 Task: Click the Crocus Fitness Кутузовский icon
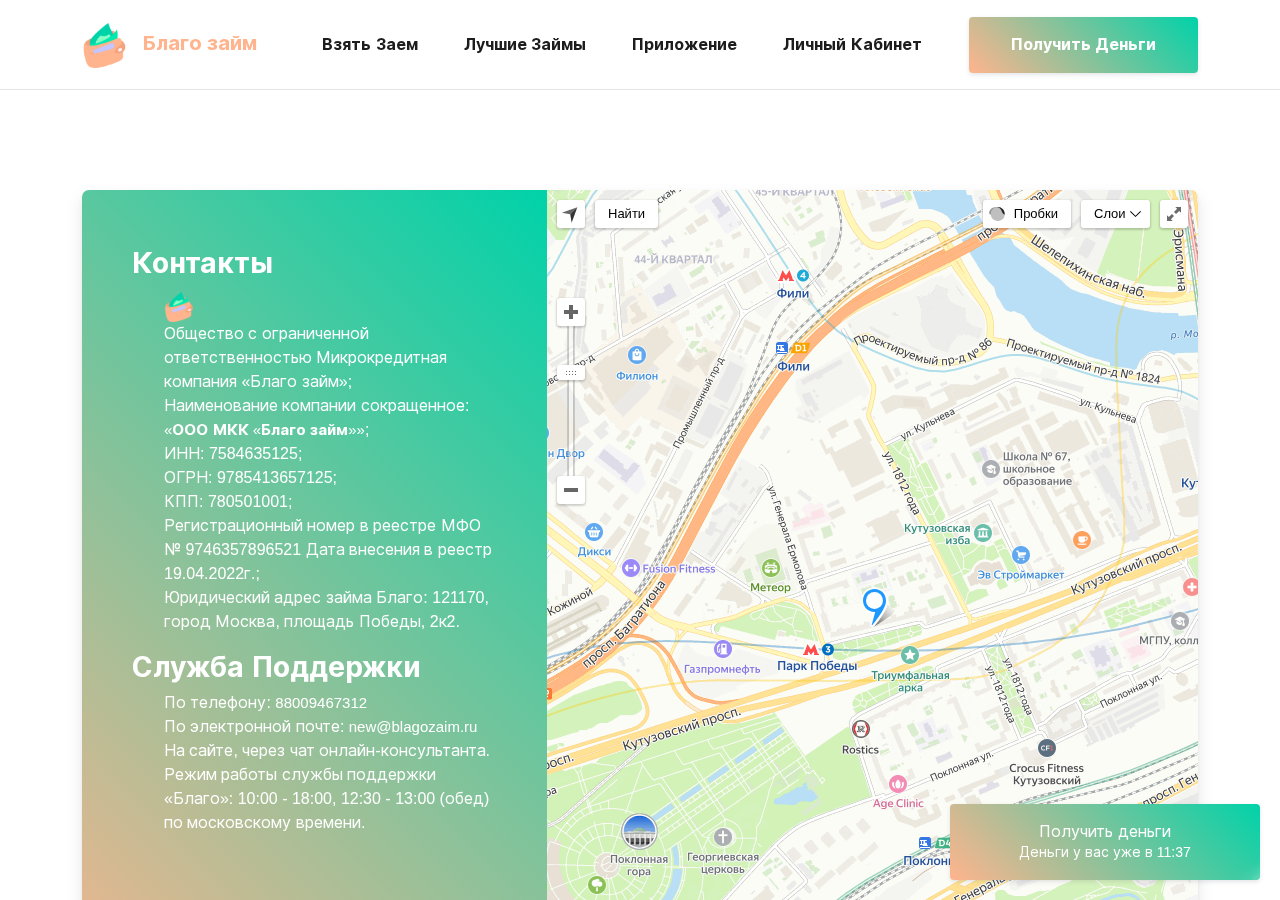point(1047,747)
